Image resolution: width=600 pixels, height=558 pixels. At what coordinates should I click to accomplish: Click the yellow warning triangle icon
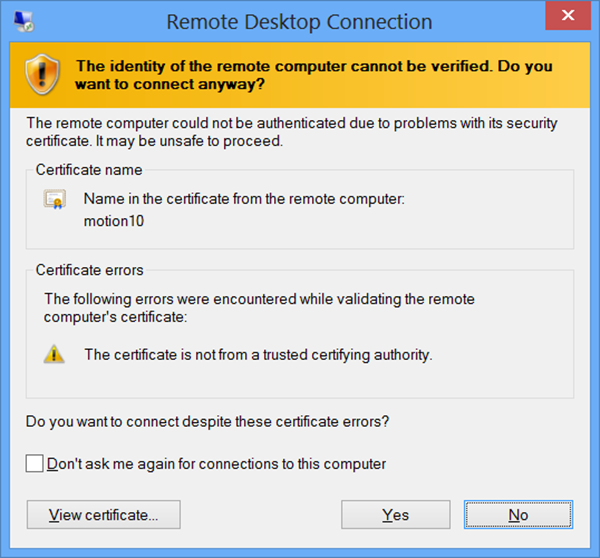click(x=54, y=354)
